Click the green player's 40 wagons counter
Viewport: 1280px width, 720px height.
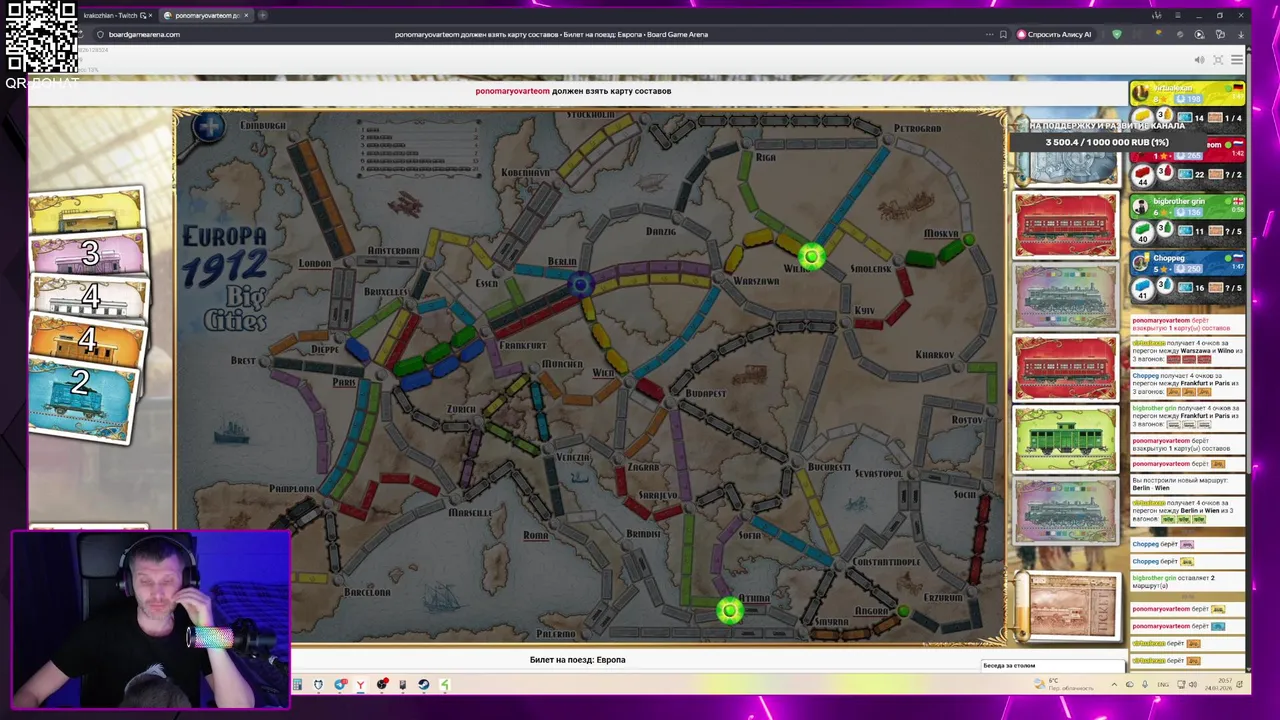pos(1143,232)
